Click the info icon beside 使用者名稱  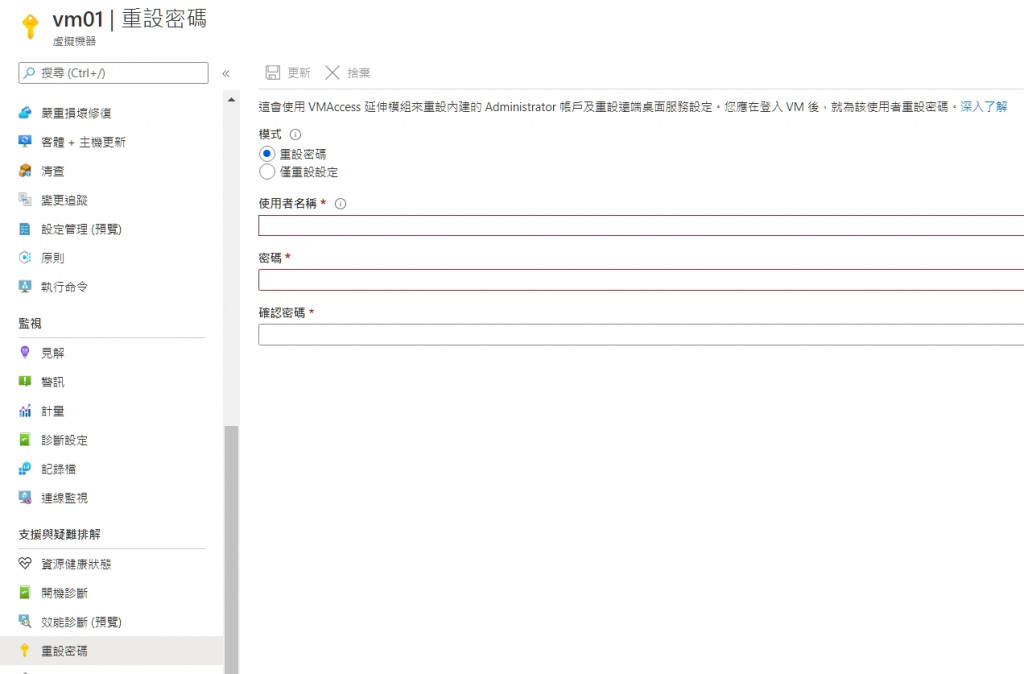(340, 204)
